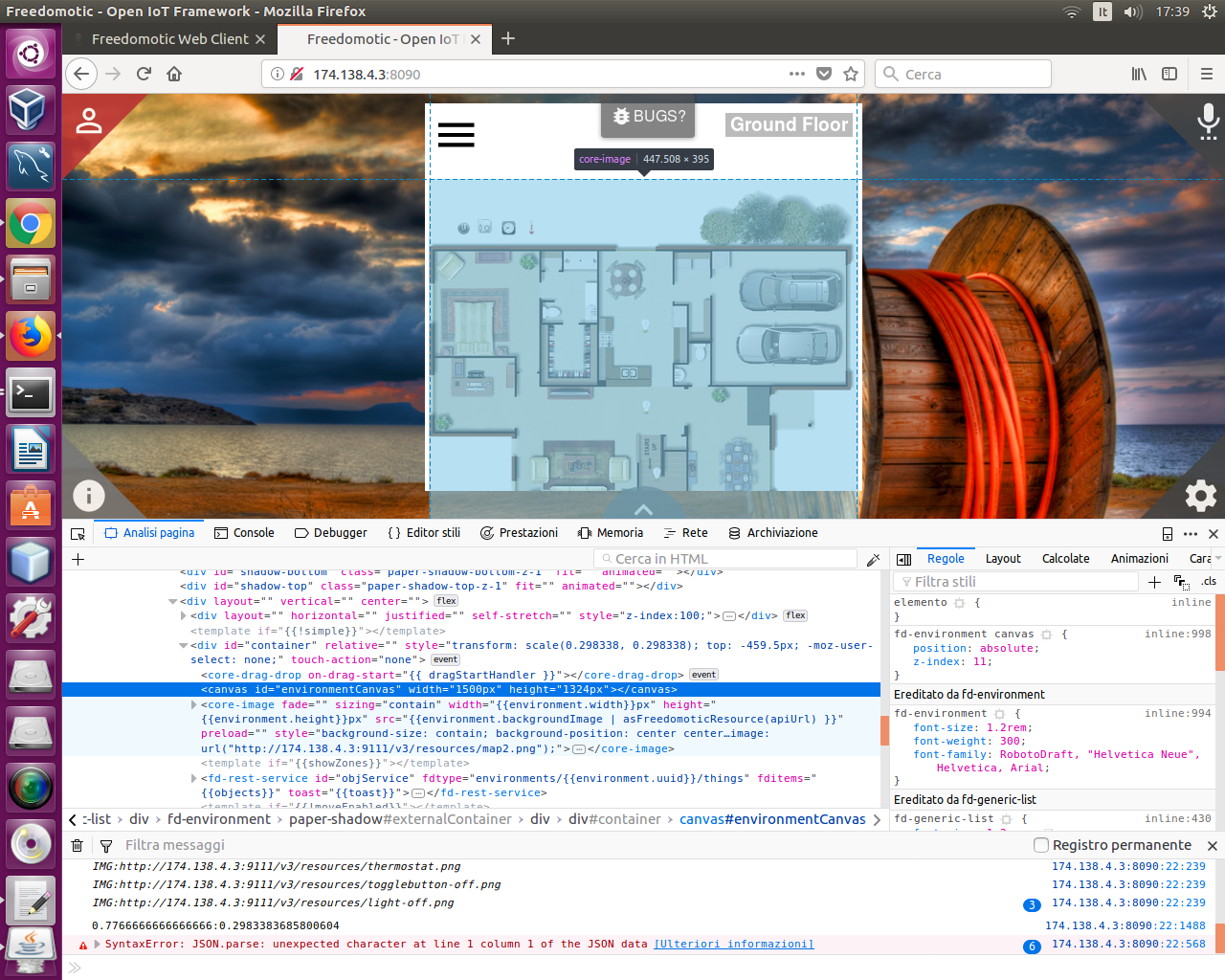Go to the Firefox home page
1225x980 pixels.
[174, 74]
